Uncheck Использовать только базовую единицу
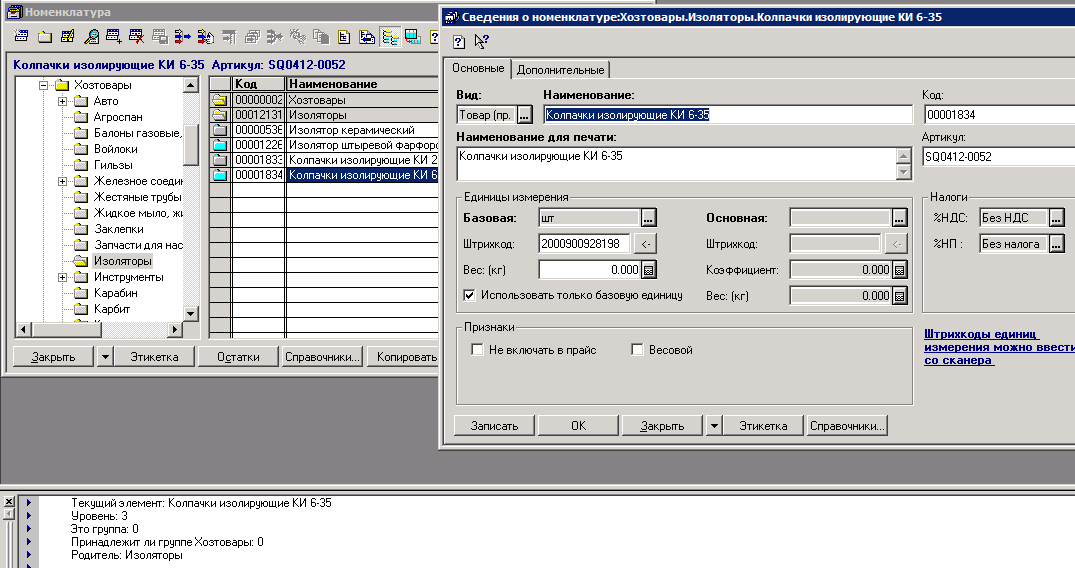Screen dimensions: 1075x568 pyautogui.click(x=470, y=295)
